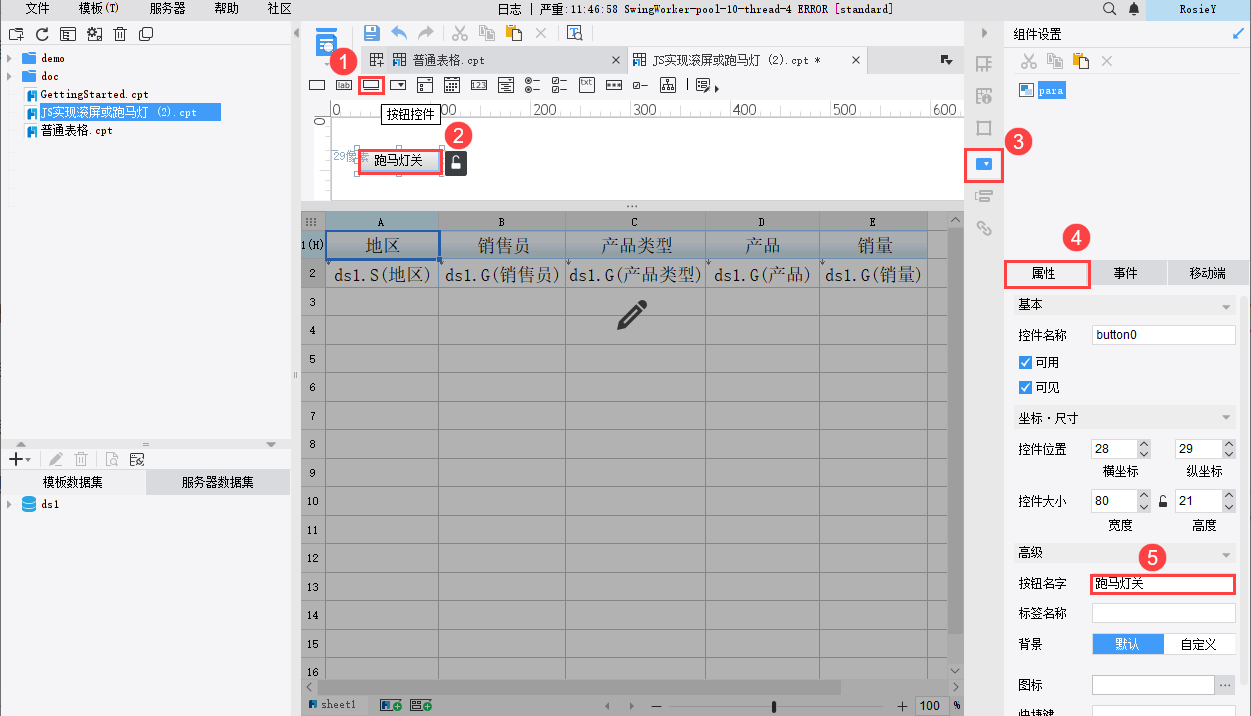
Task: Open the 文件 menu
Action: [x=37, y=8]
